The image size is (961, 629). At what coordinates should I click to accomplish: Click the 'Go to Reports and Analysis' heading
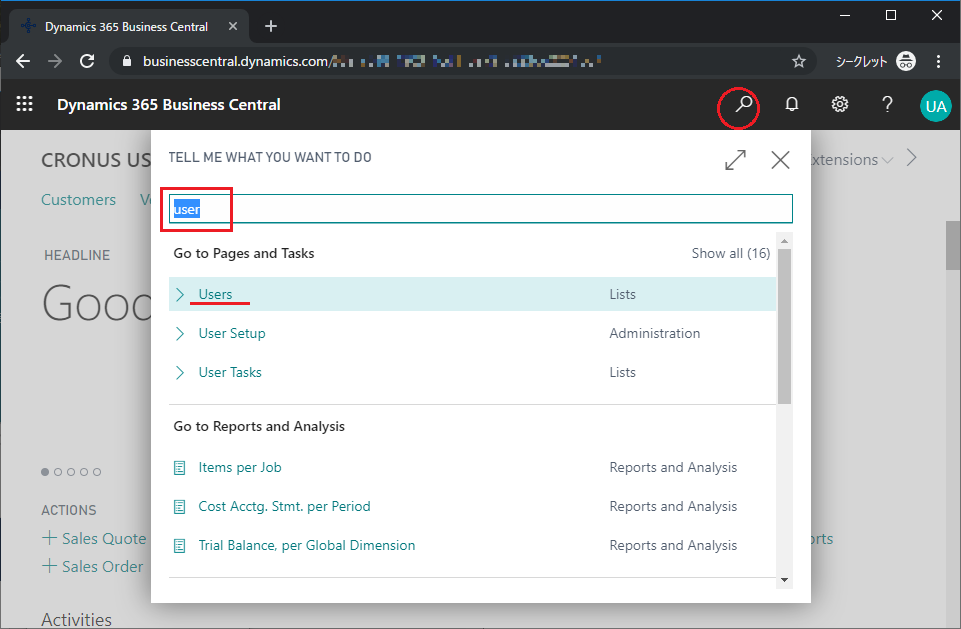[259, 426]
